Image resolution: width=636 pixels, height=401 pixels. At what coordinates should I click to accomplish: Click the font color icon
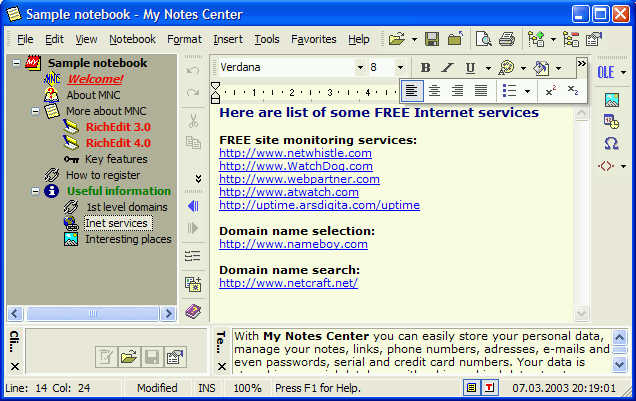pyautogui.click(x=506, y=68)
